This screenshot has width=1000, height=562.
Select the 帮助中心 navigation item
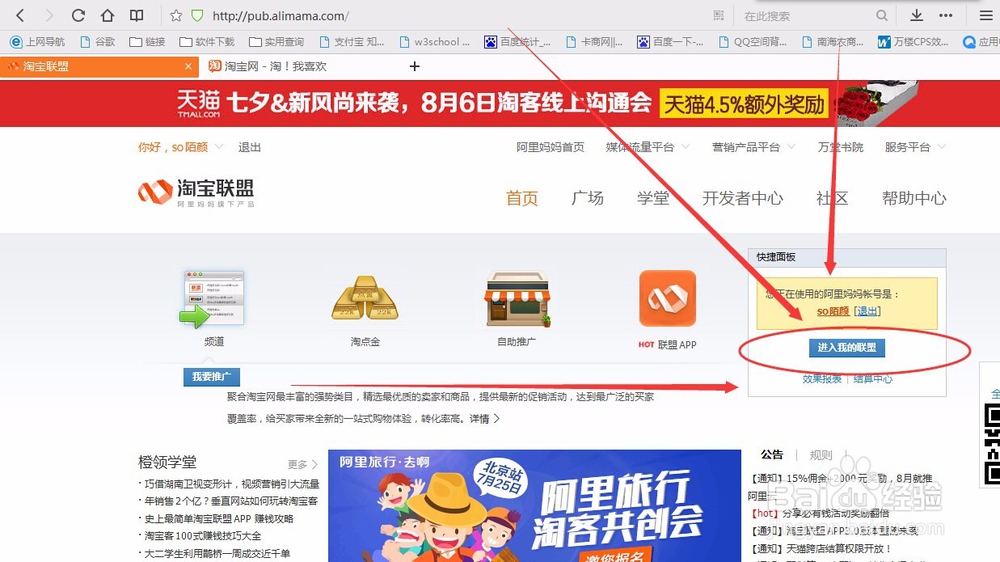(x=914, y=198)
